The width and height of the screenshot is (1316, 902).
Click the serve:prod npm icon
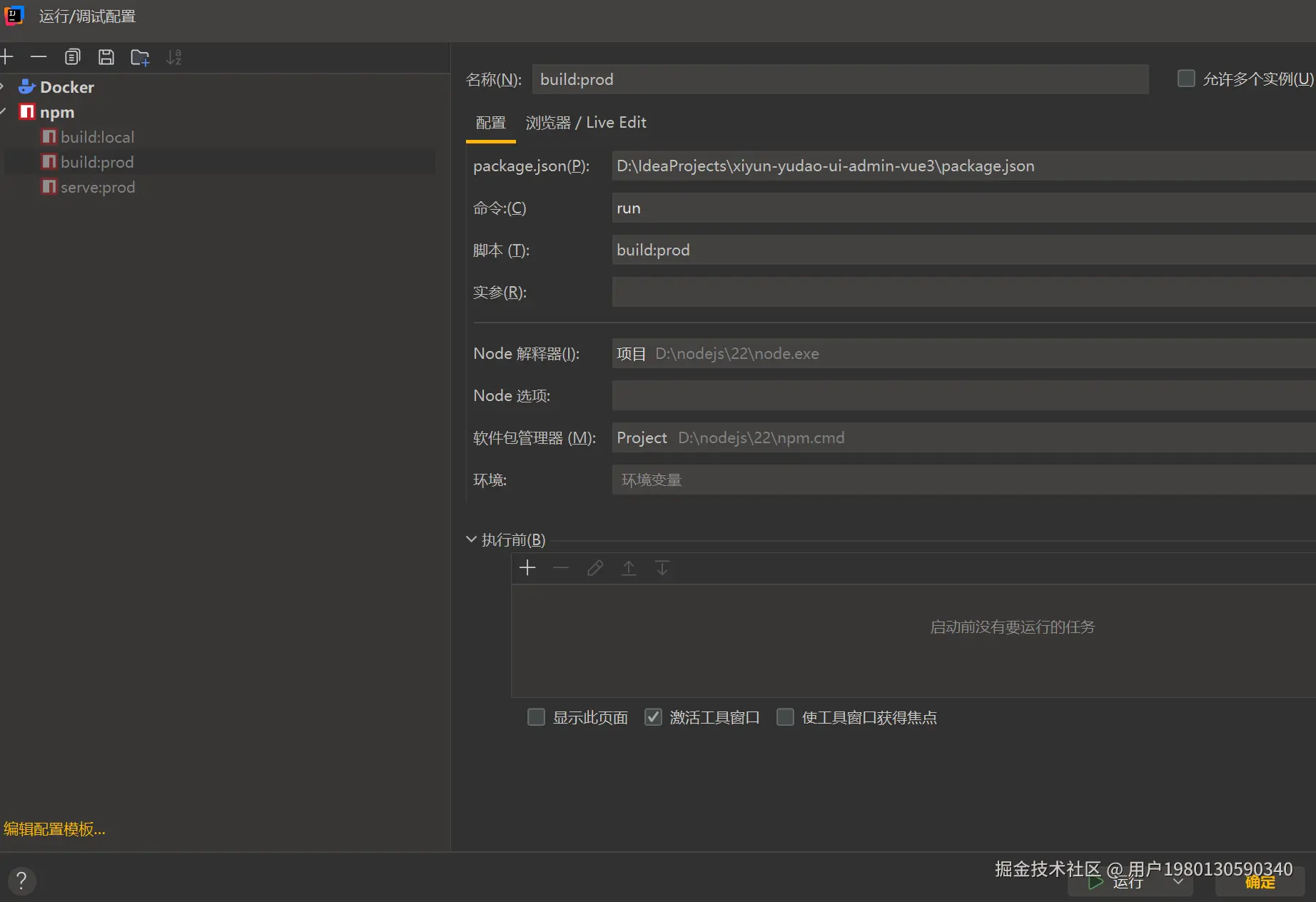point(49,187)
